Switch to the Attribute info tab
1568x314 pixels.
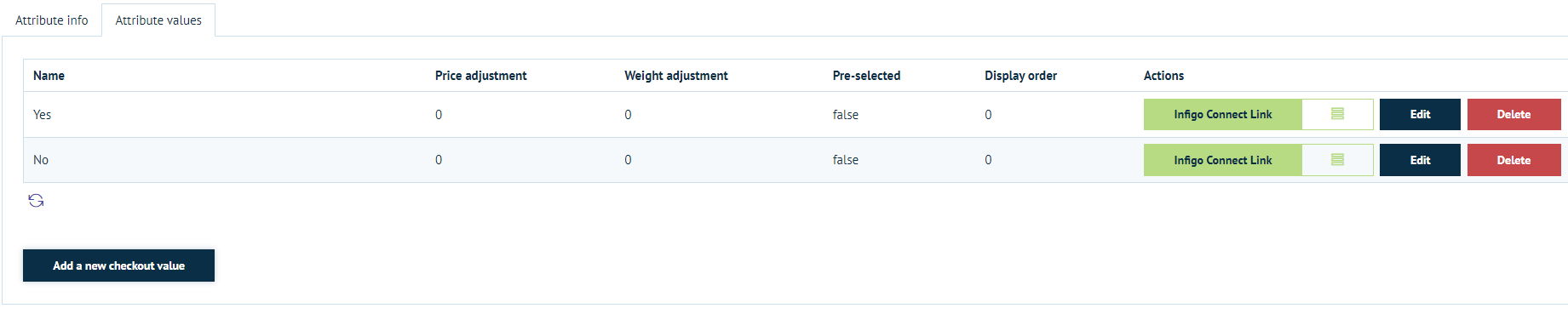52,20
